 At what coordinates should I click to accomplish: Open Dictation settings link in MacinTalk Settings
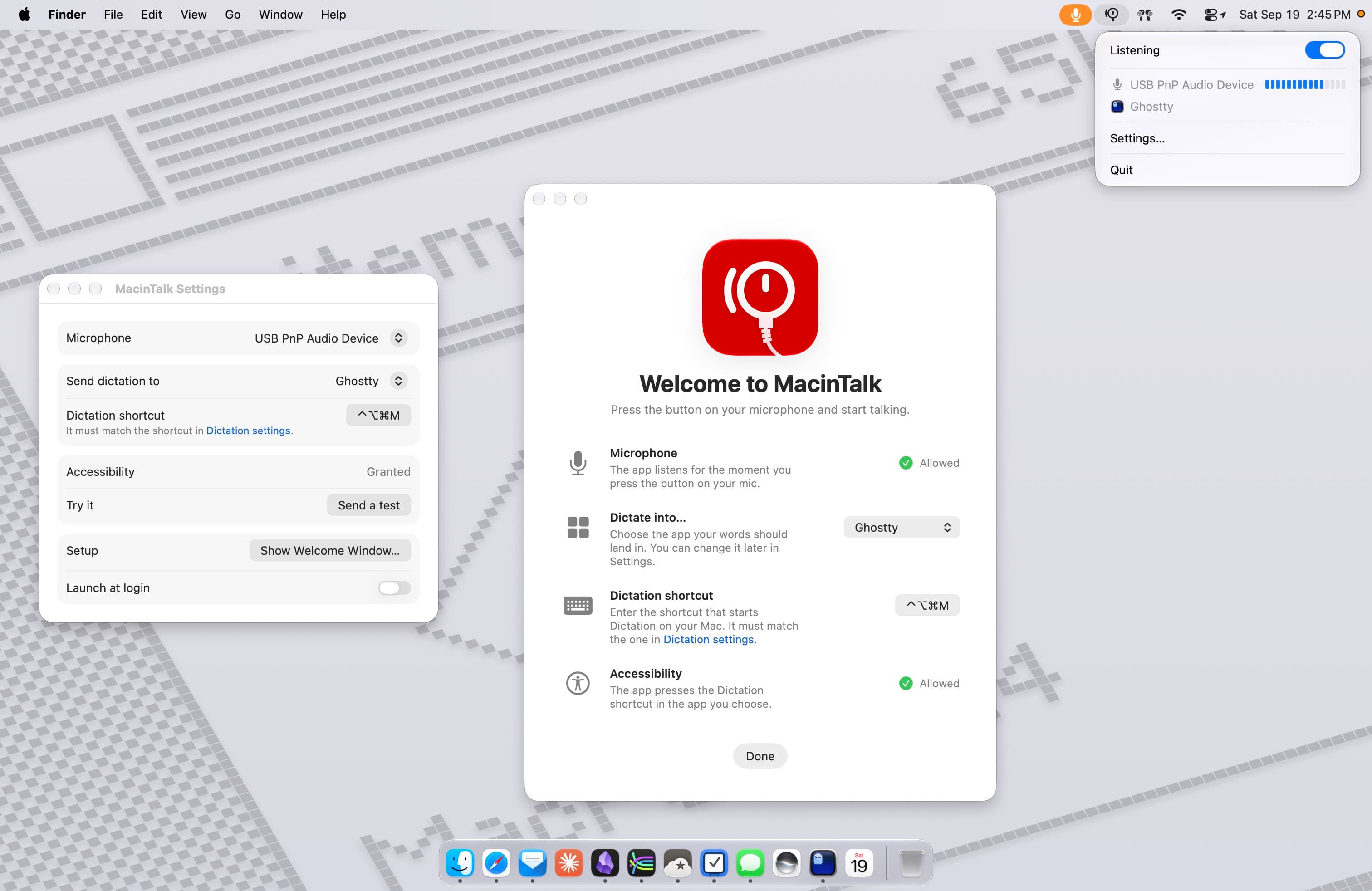tap(248, 431)
